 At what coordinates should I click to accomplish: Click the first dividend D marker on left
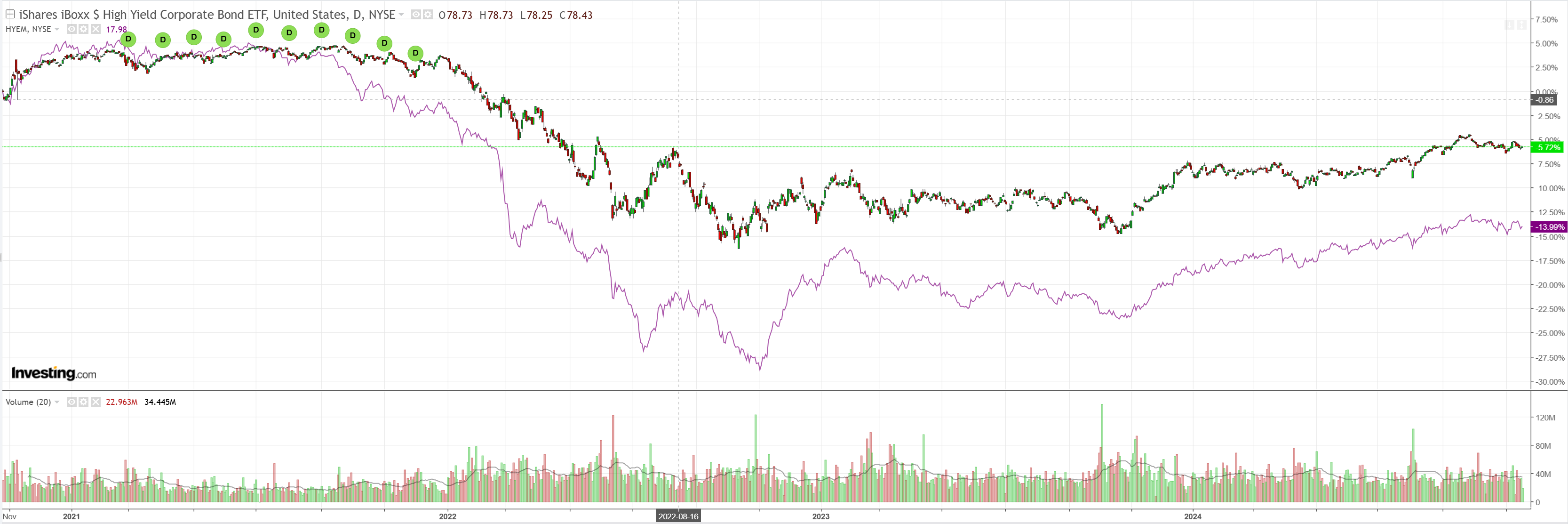click(x=128, y=39)
